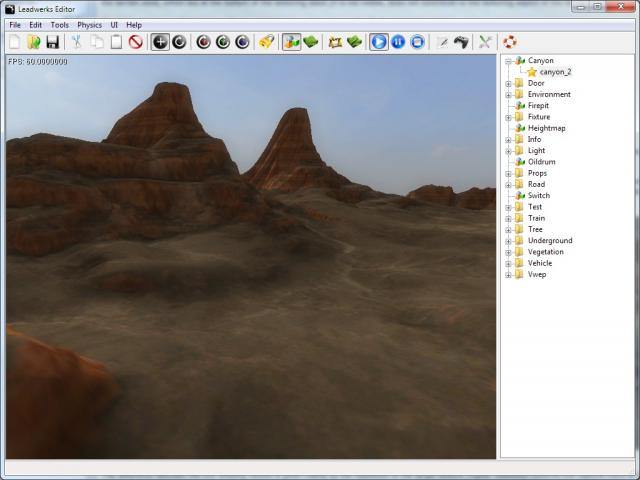
Task: Click the crossed tools options icon
Action: [485, 42]
